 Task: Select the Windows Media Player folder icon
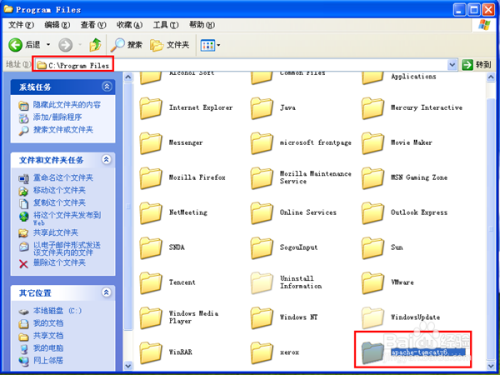(x=151, y=318)
